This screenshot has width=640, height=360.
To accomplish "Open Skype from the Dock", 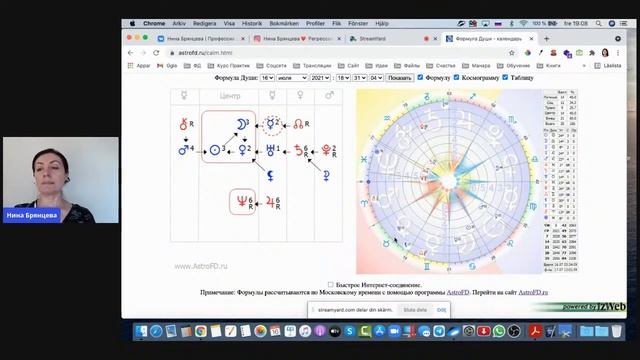I will [349, 331].
